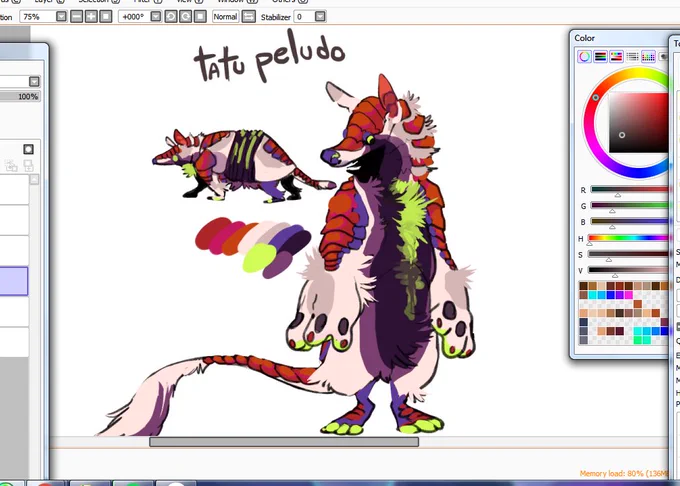The height and width of the screenshot is (486, 680).
Task: Adjust the R red slider
Action: [629, 189]
